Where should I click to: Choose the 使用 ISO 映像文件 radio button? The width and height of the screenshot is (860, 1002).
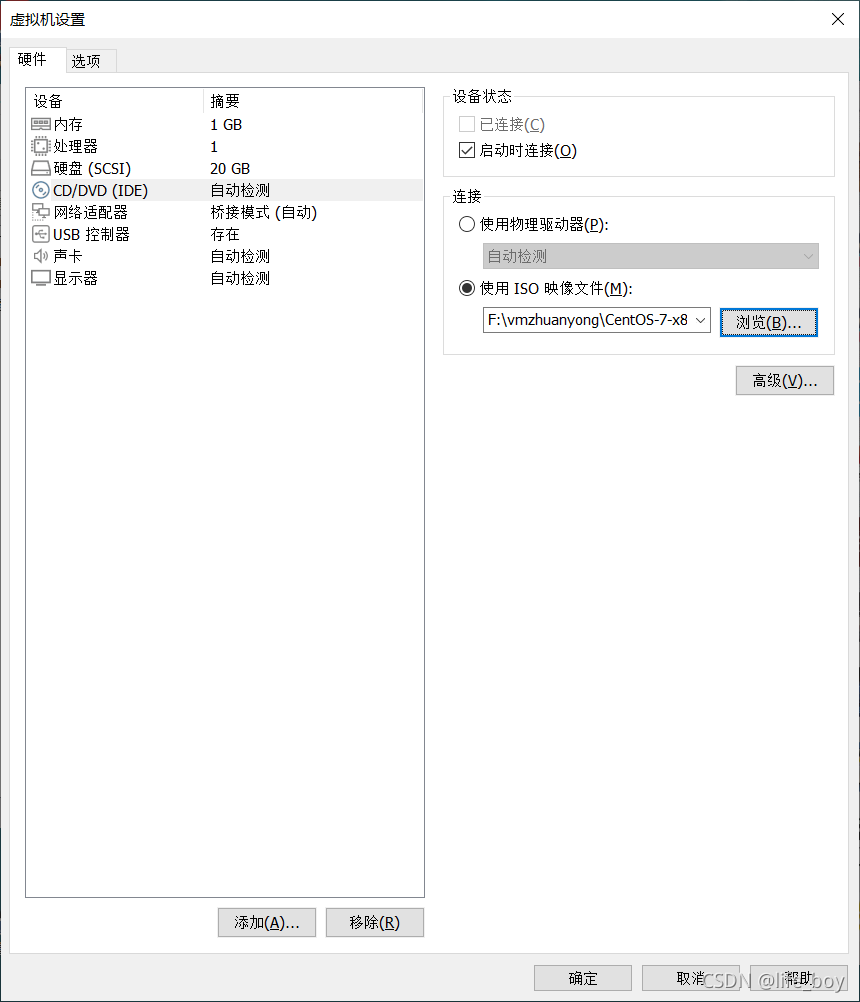467,288
